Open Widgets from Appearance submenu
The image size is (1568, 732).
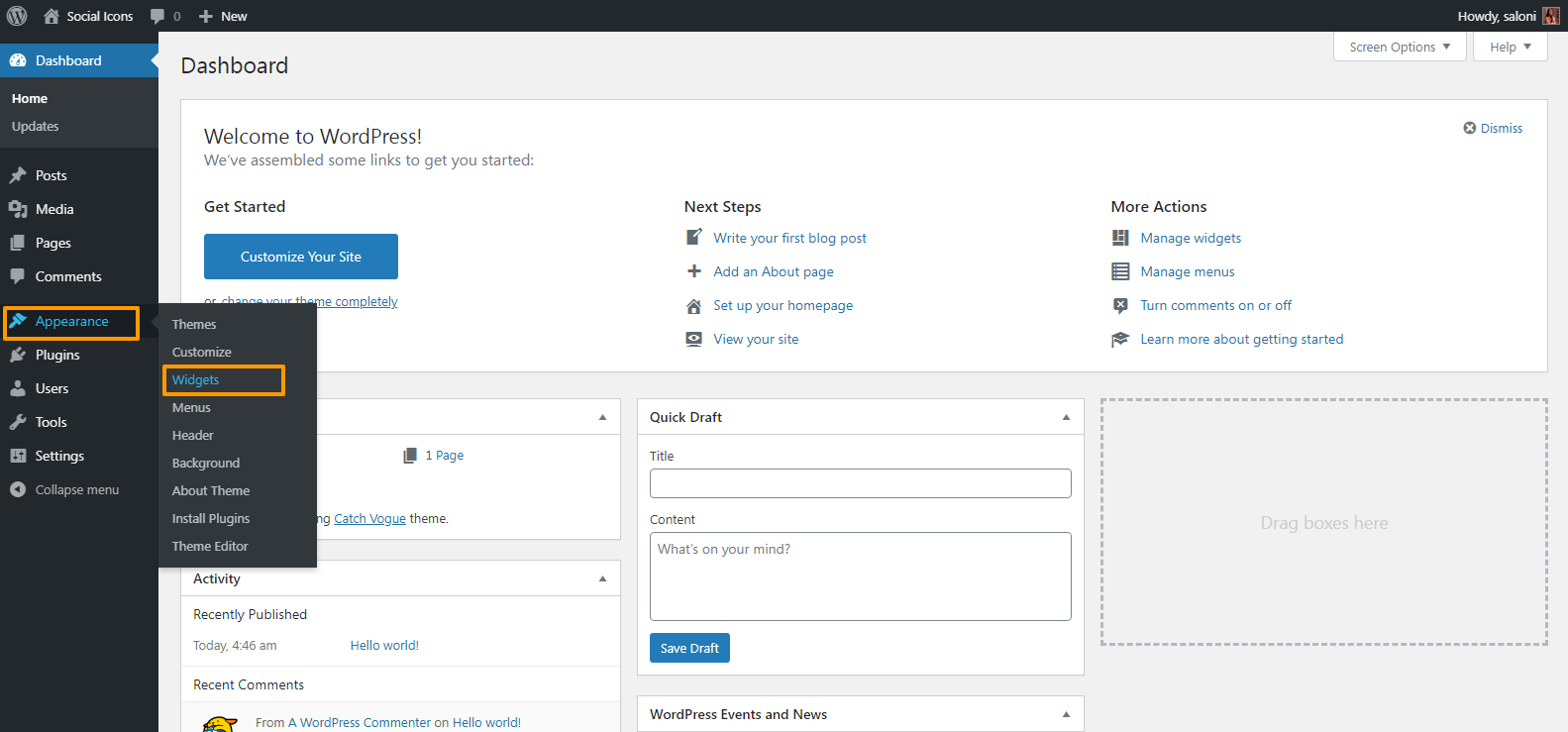tap(196, 379)
